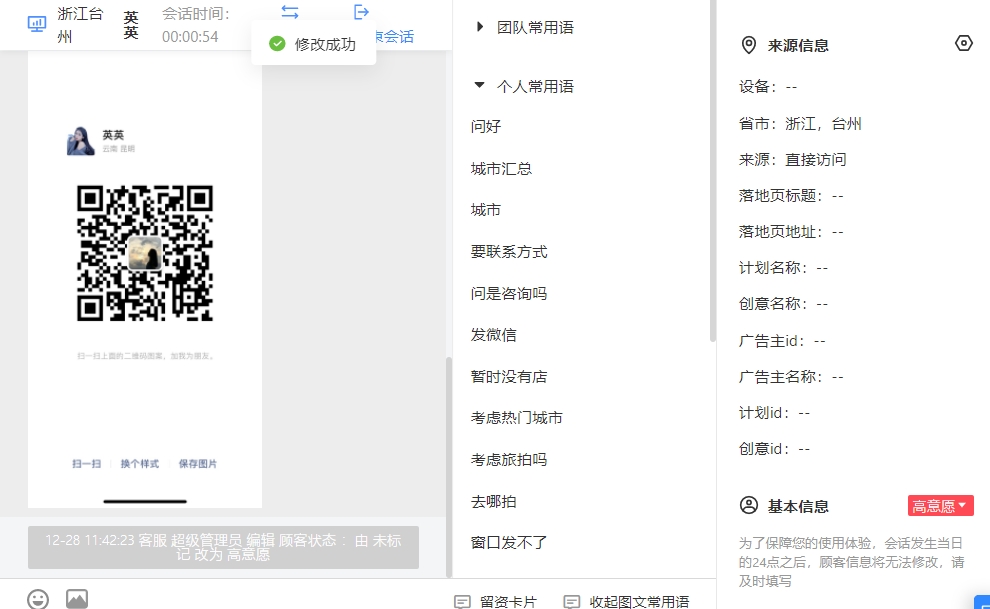Click the status change system message

[x=223, y=547]
